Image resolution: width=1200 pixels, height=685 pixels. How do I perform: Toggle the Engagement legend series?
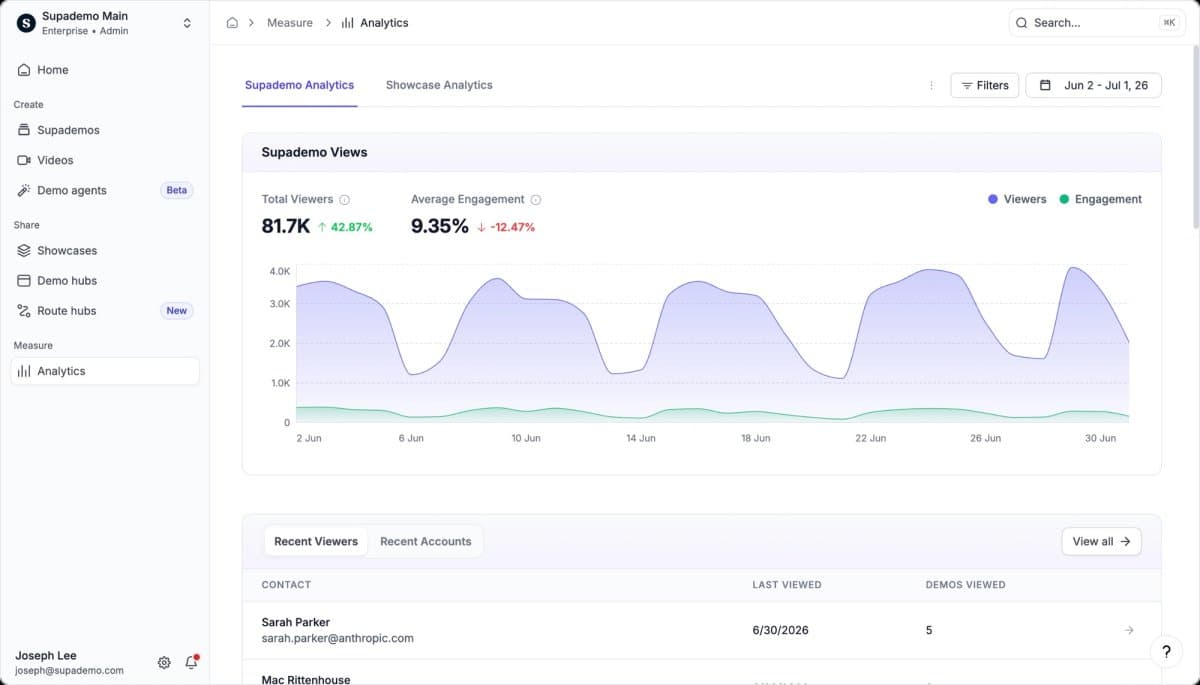[x=1100, y=199]
